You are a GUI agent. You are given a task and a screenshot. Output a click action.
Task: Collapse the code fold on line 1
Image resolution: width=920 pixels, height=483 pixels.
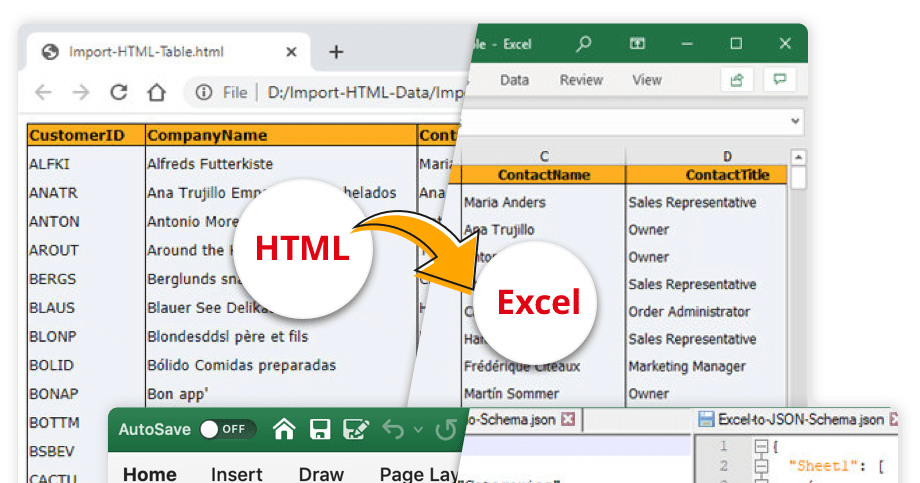coord(761,447)
